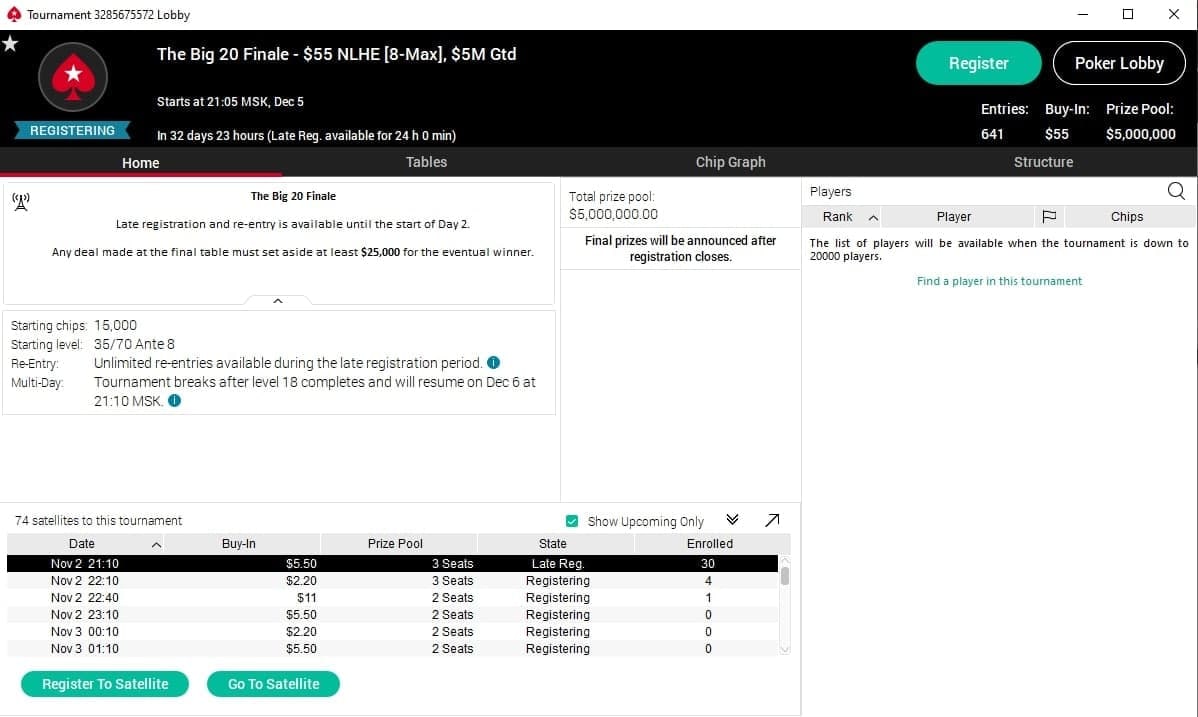Minimize the Tournament Lobby window

click(x=1083, y=14)
